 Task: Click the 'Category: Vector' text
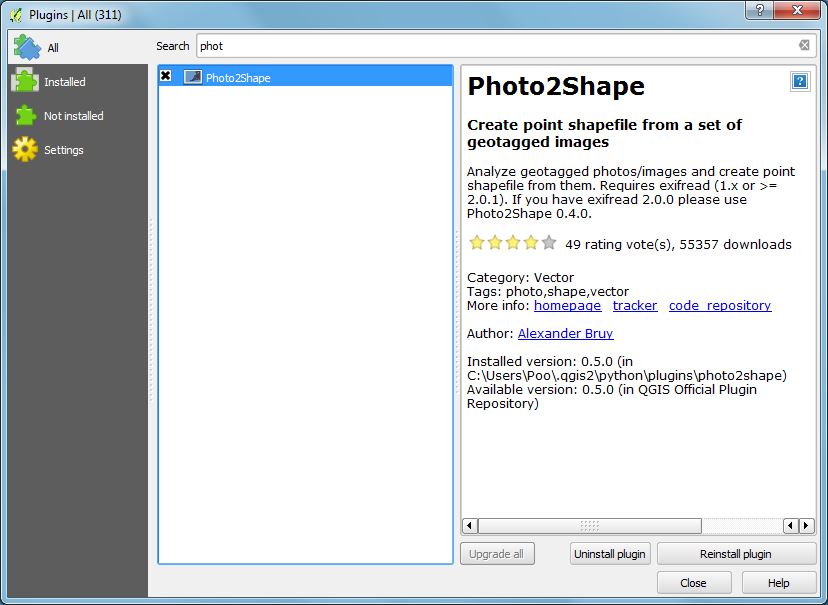click(x=521, y=278)
